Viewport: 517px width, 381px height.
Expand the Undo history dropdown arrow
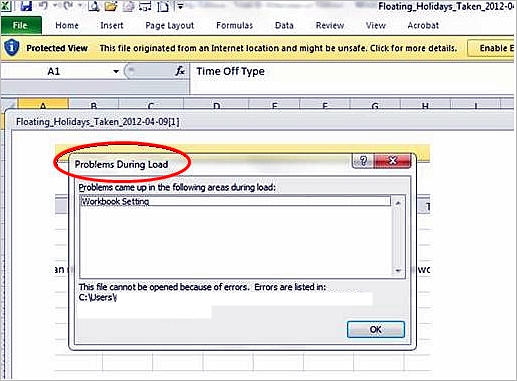point(55,6)
